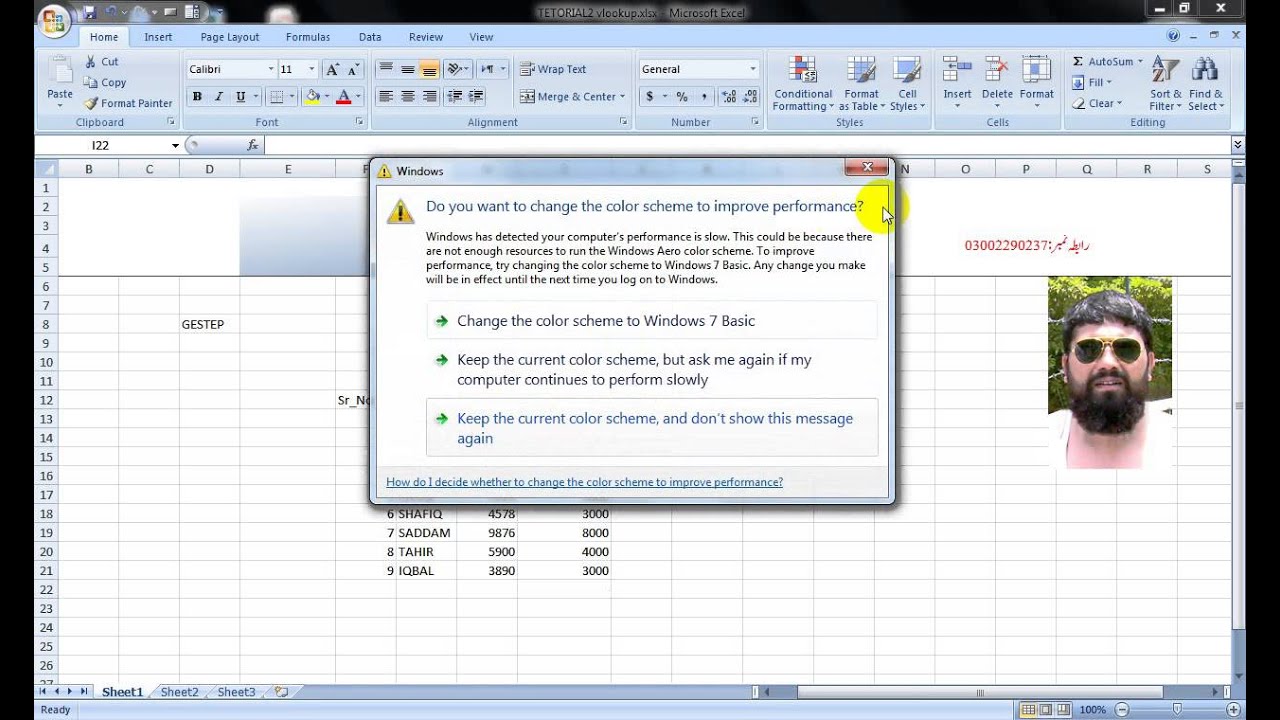Toggle Bold formatting
The image size is (1280, 720).
[x=197, y=97]
